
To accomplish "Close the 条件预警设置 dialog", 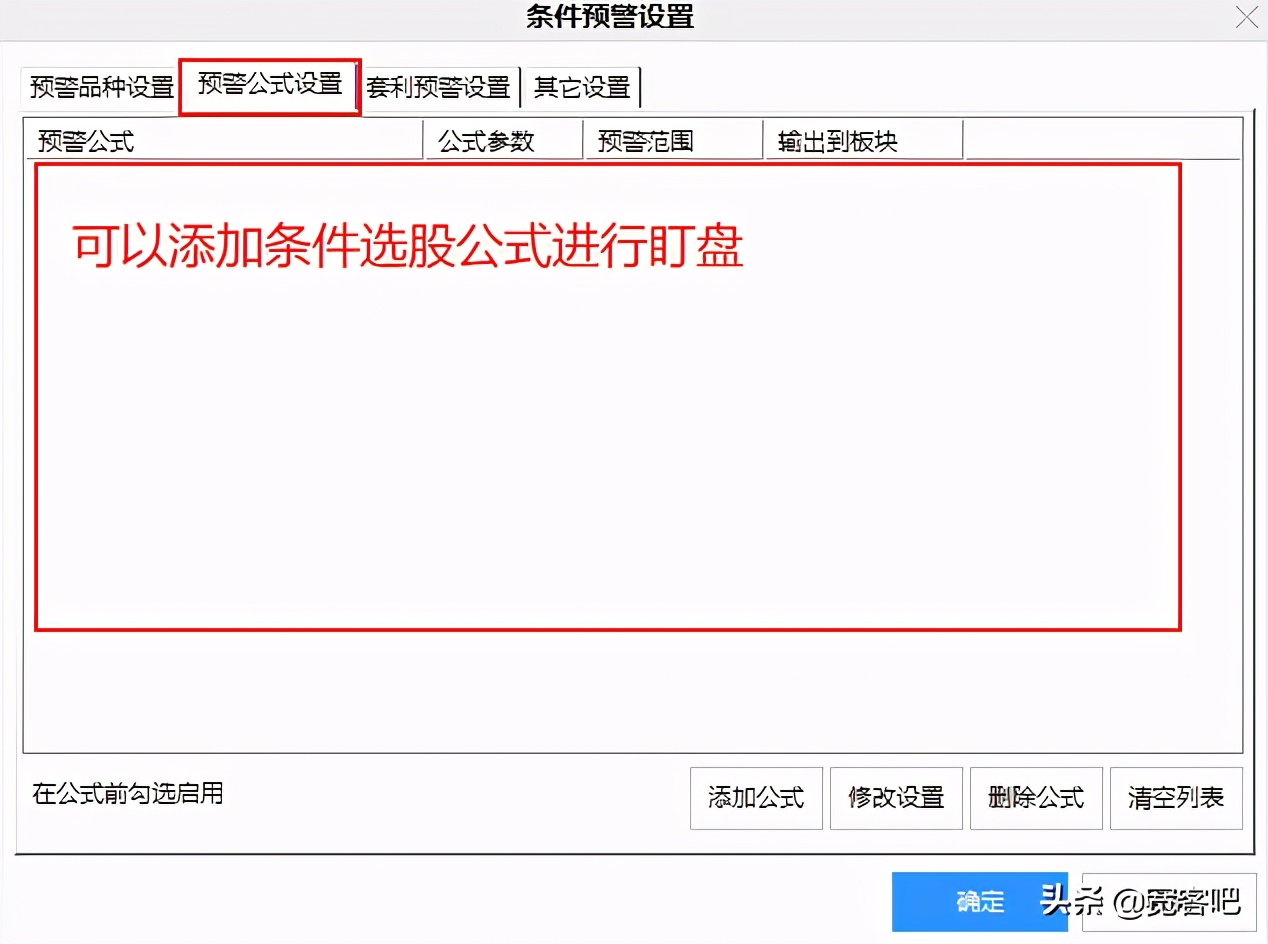I will pos(1246,18).
